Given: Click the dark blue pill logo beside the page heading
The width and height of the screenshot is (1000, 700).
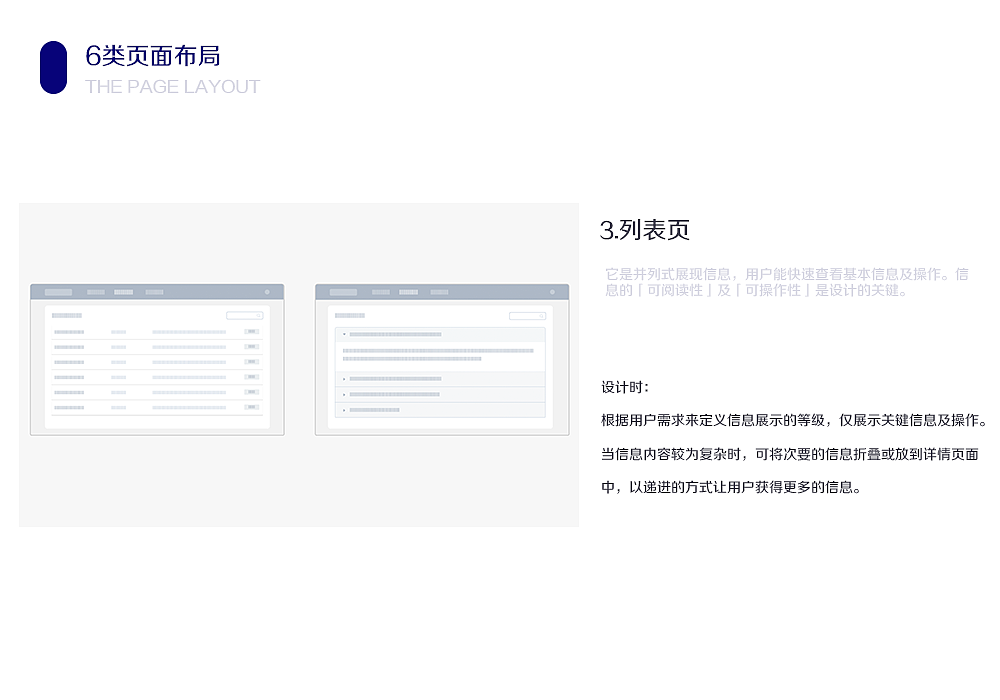Looking at the screenshot, I should [x=53, y=68].
